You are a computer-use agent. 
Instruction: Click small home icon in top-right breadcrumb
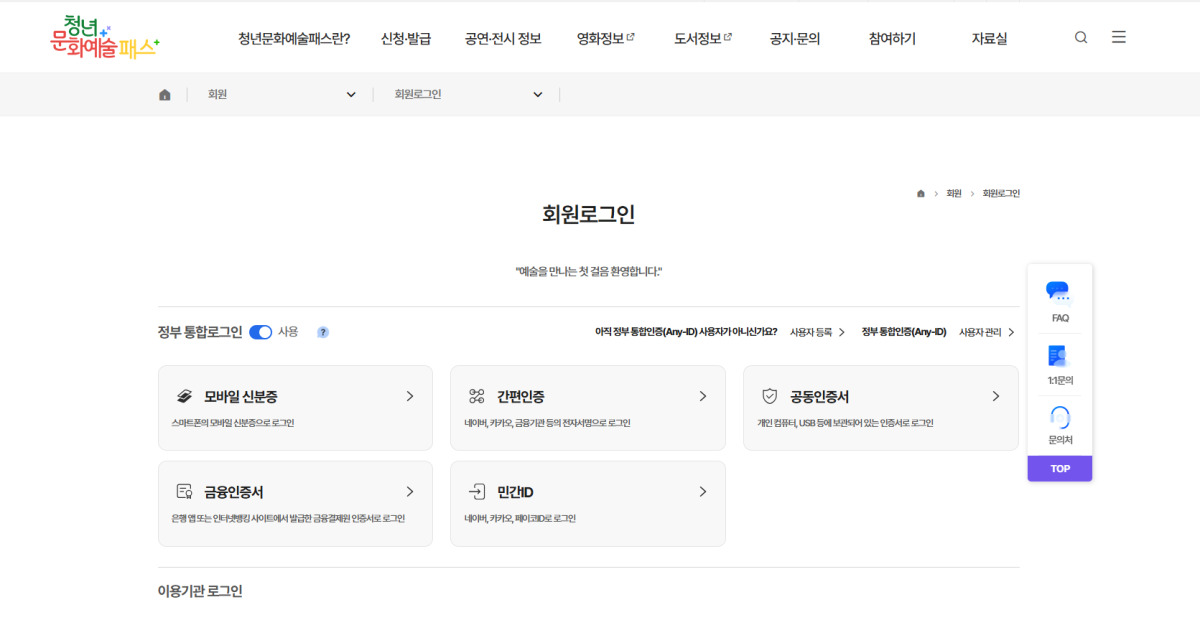point(921,194)
